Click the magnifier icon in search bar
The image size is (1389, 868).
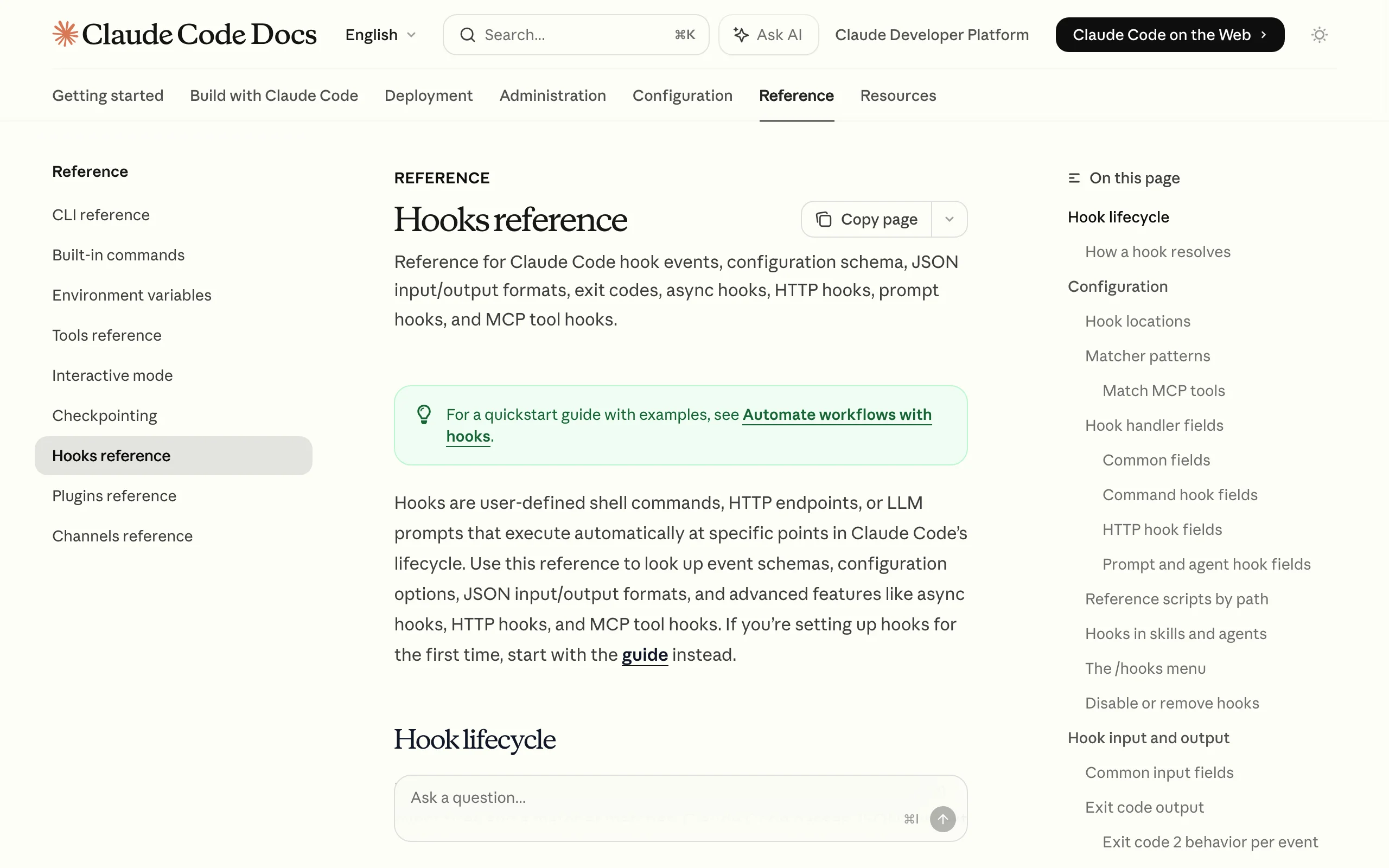click(468, 35)
